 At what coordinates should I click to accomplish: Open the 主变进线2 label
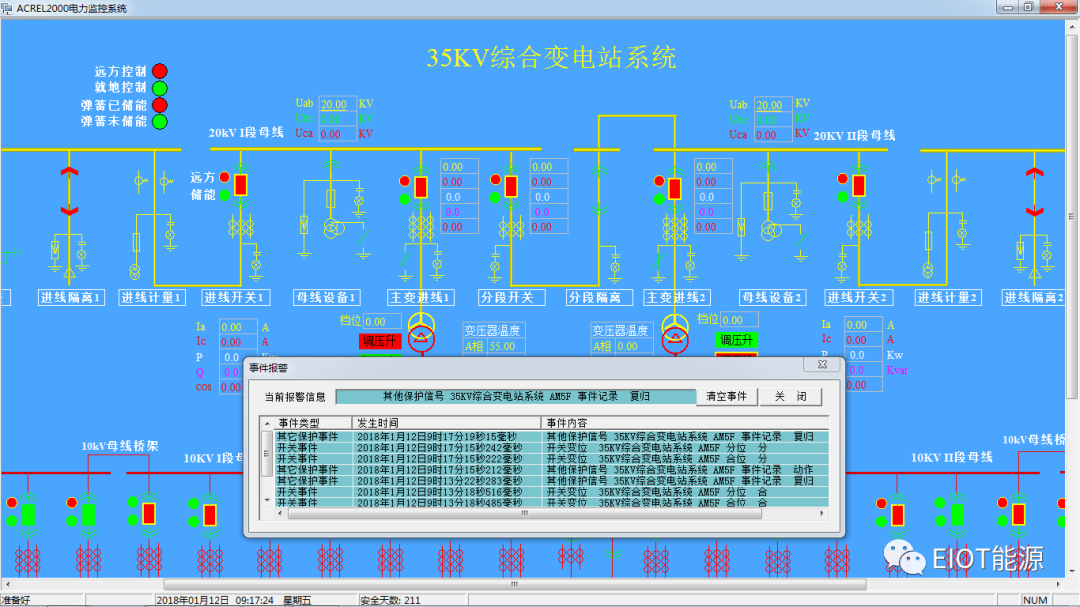[676, 298]
